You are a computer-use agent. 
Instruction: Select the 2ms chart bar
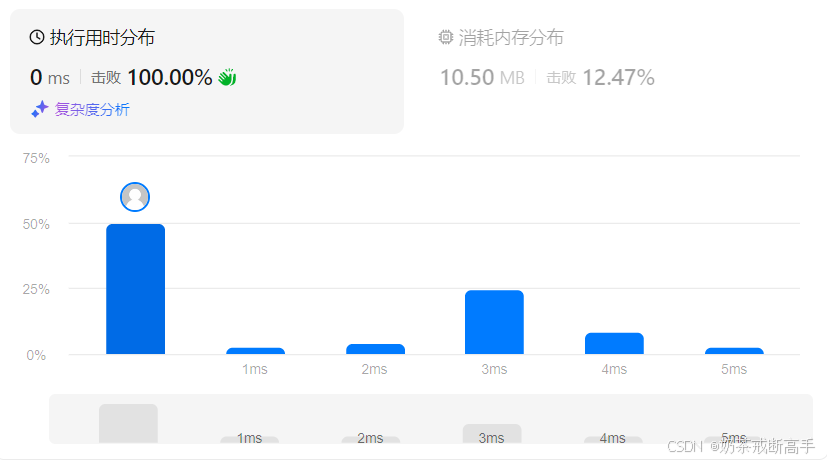[376, 349]
